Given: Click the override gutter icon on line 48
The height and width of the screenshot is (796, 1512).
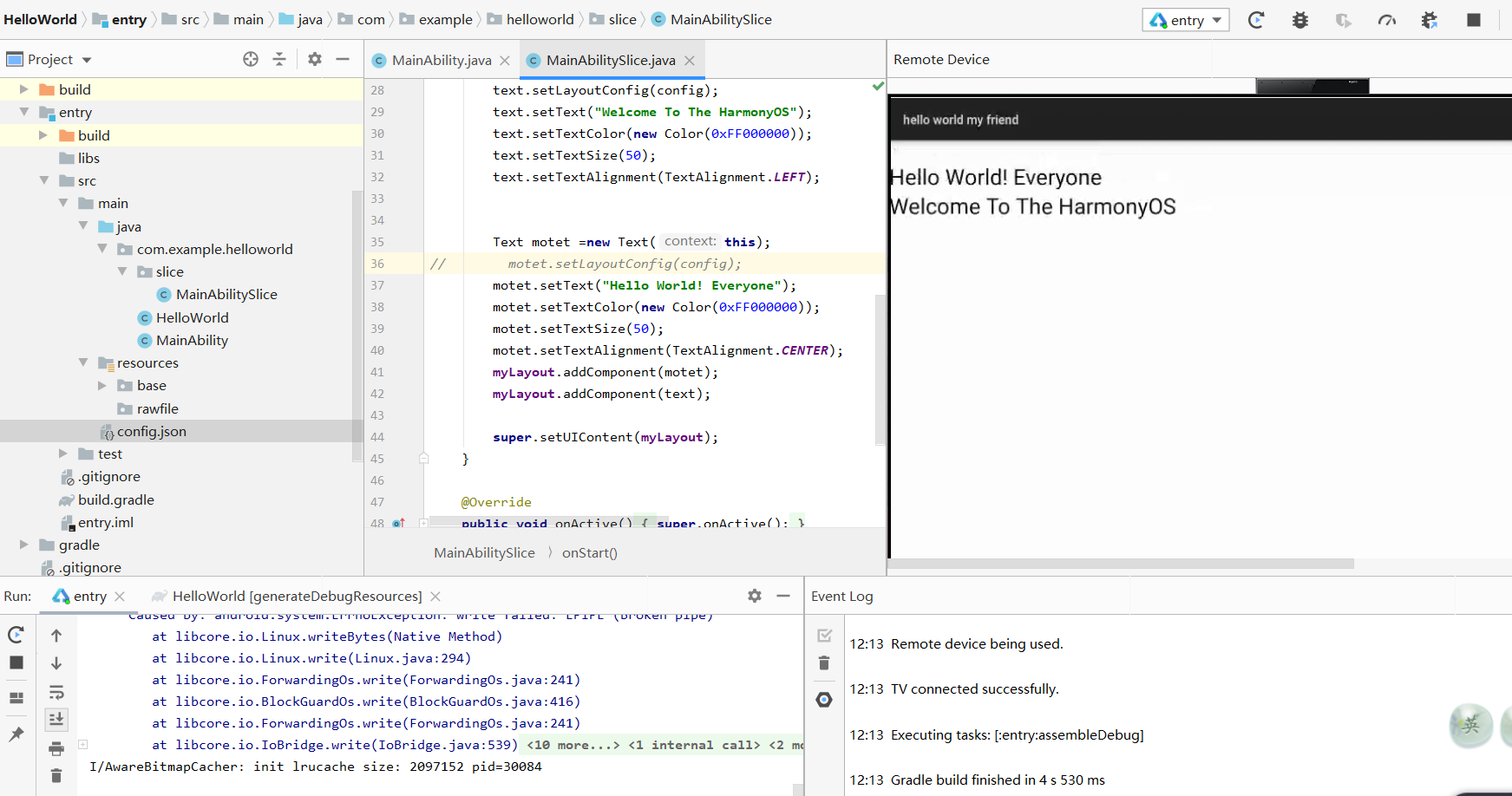Looking at the screenshot, I should 398,523.
